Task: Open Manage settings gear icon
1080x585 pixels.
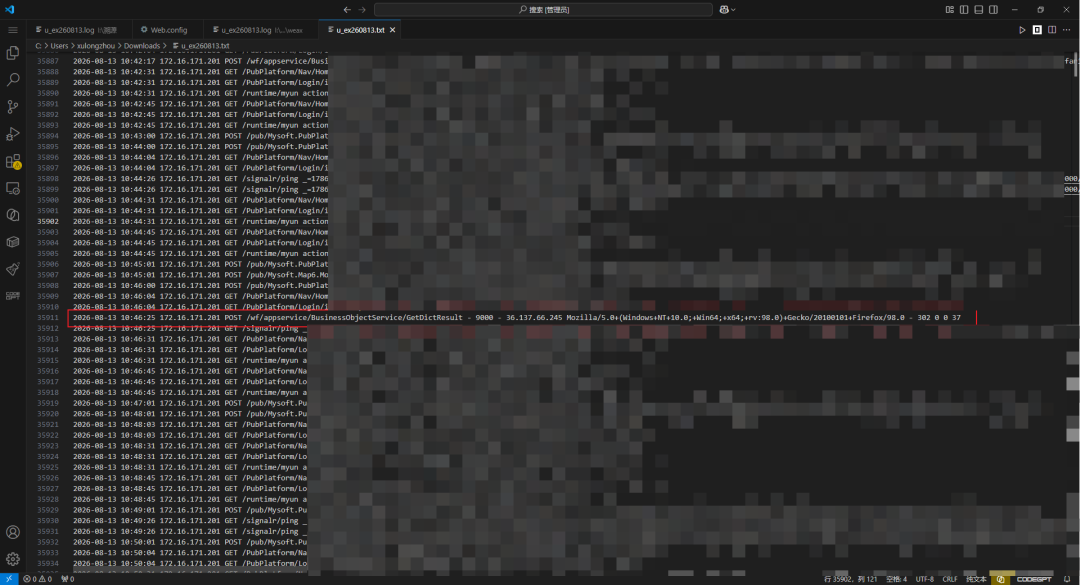Action: pos(12,559)
